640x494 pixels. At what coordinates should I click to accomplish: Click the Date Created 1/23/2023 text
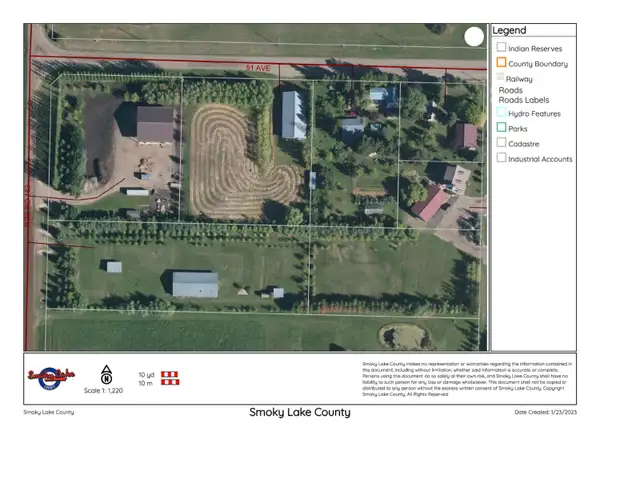click(546, 412)
